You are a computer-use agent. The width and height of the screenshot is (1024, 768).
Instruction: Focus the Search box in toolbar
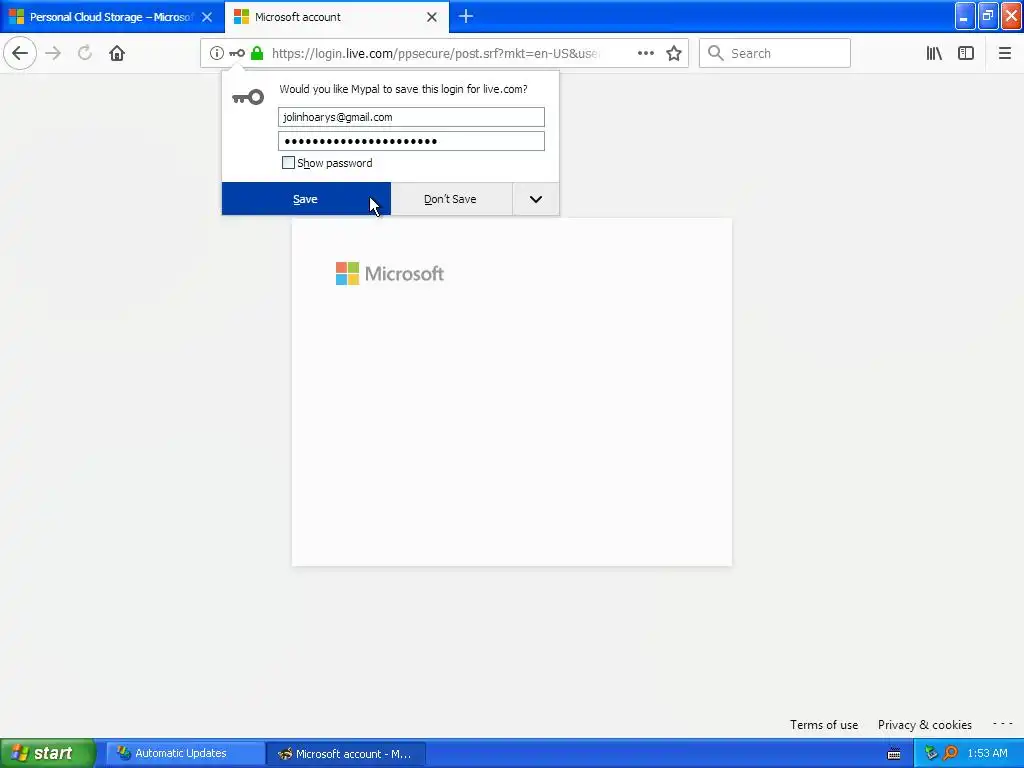click(x=775, y=53)
